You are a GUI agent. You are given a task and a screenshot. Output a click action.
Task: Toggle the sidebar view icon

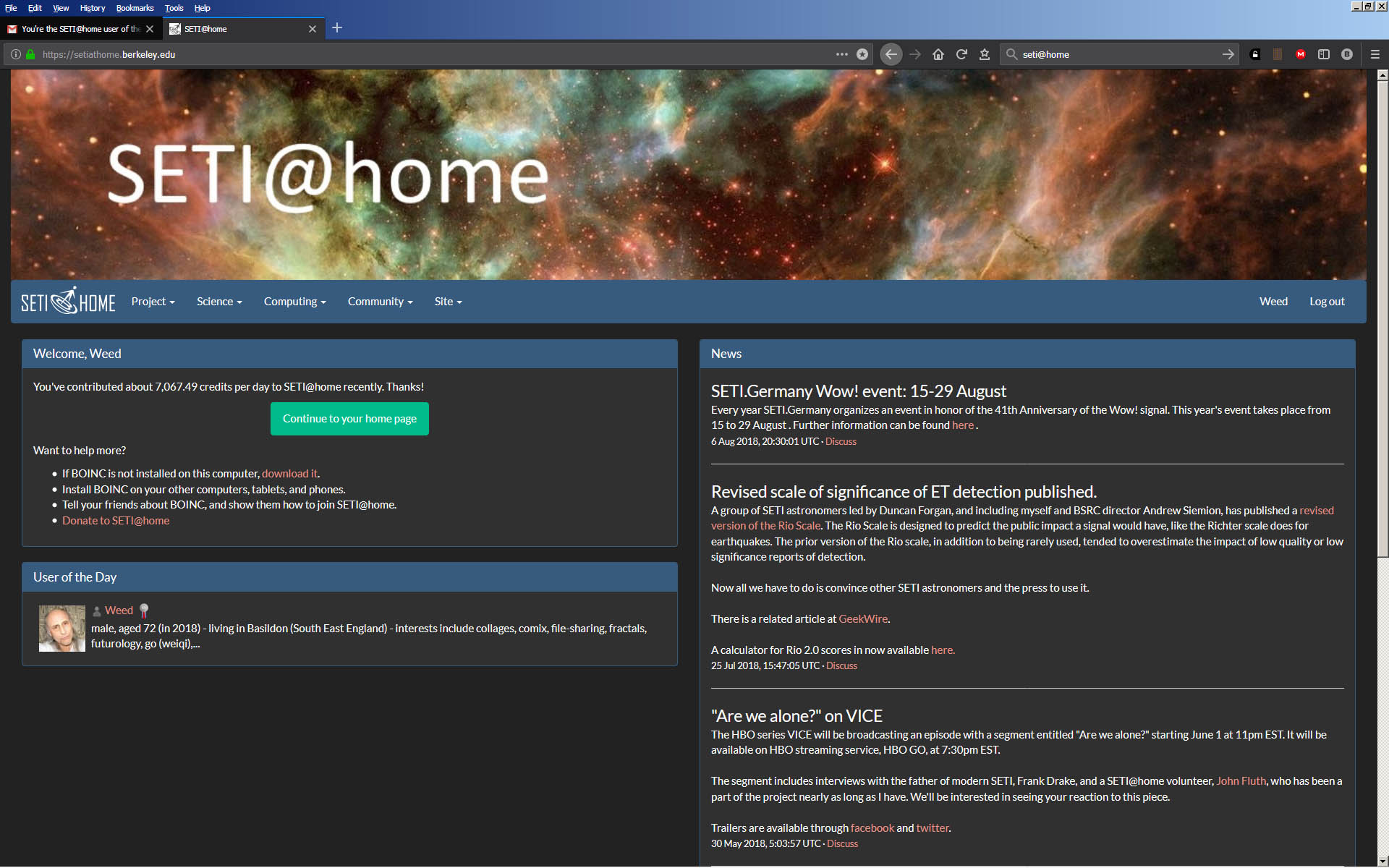(1324, 54)
